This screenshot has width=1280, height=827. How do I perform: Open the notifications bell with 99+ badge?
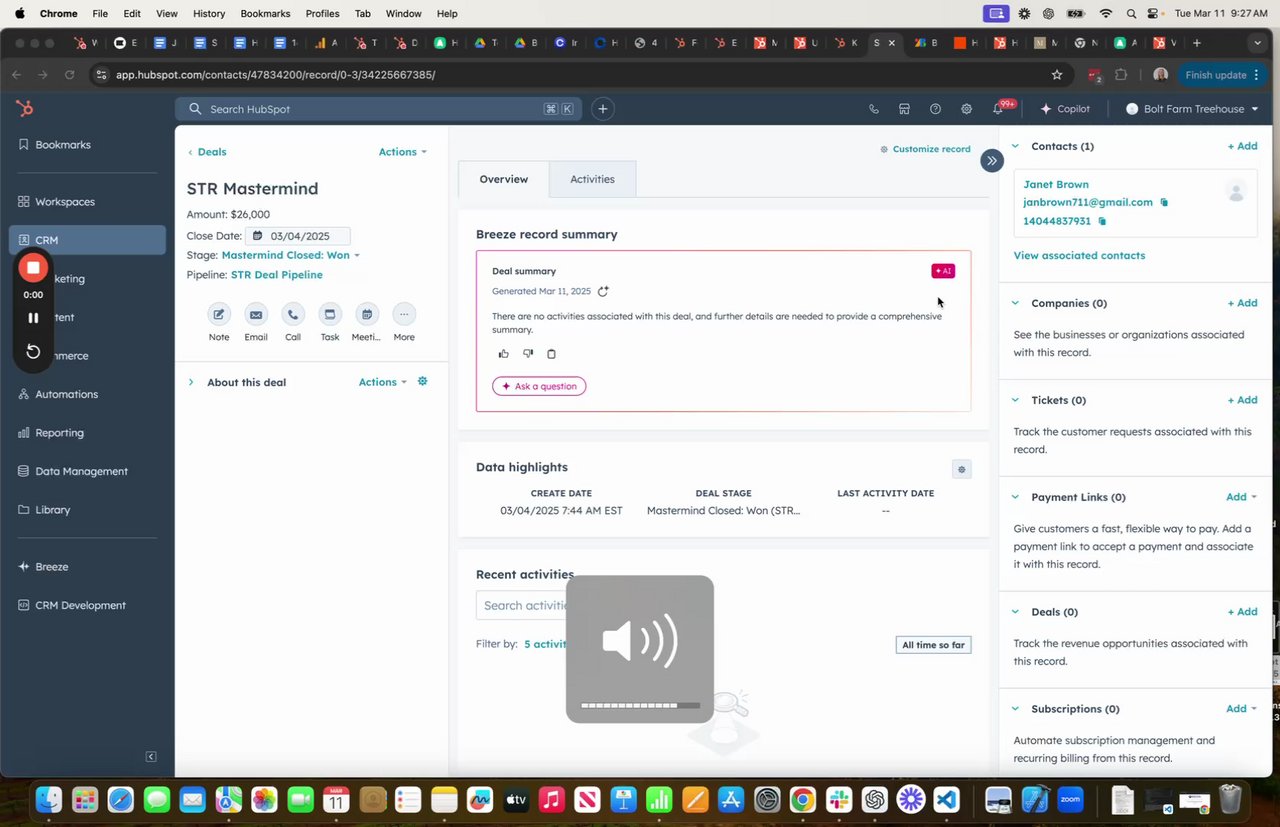click(x=998, y=109)
